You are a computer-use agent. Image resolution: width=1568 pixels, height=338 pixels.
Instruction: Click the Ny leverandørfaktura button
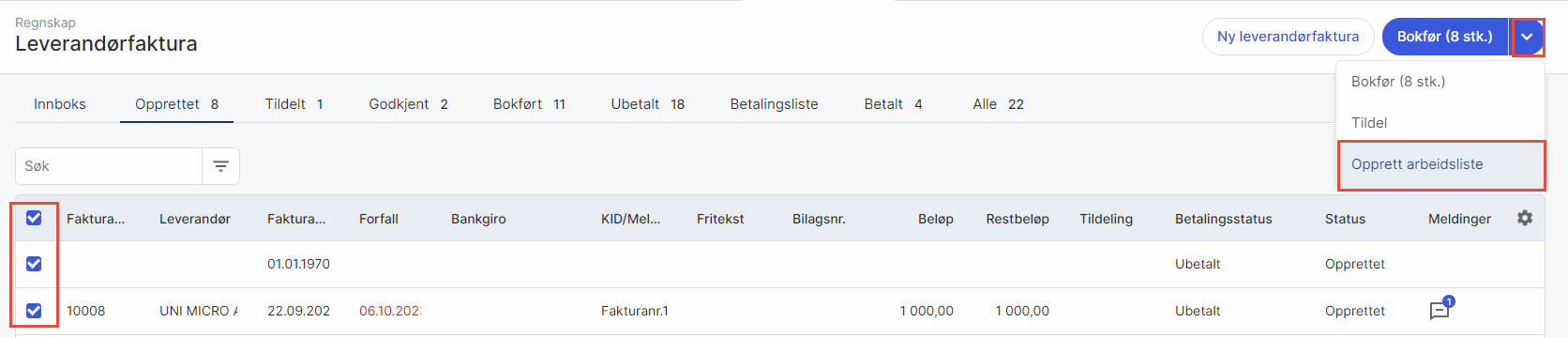coord(1288,37)
